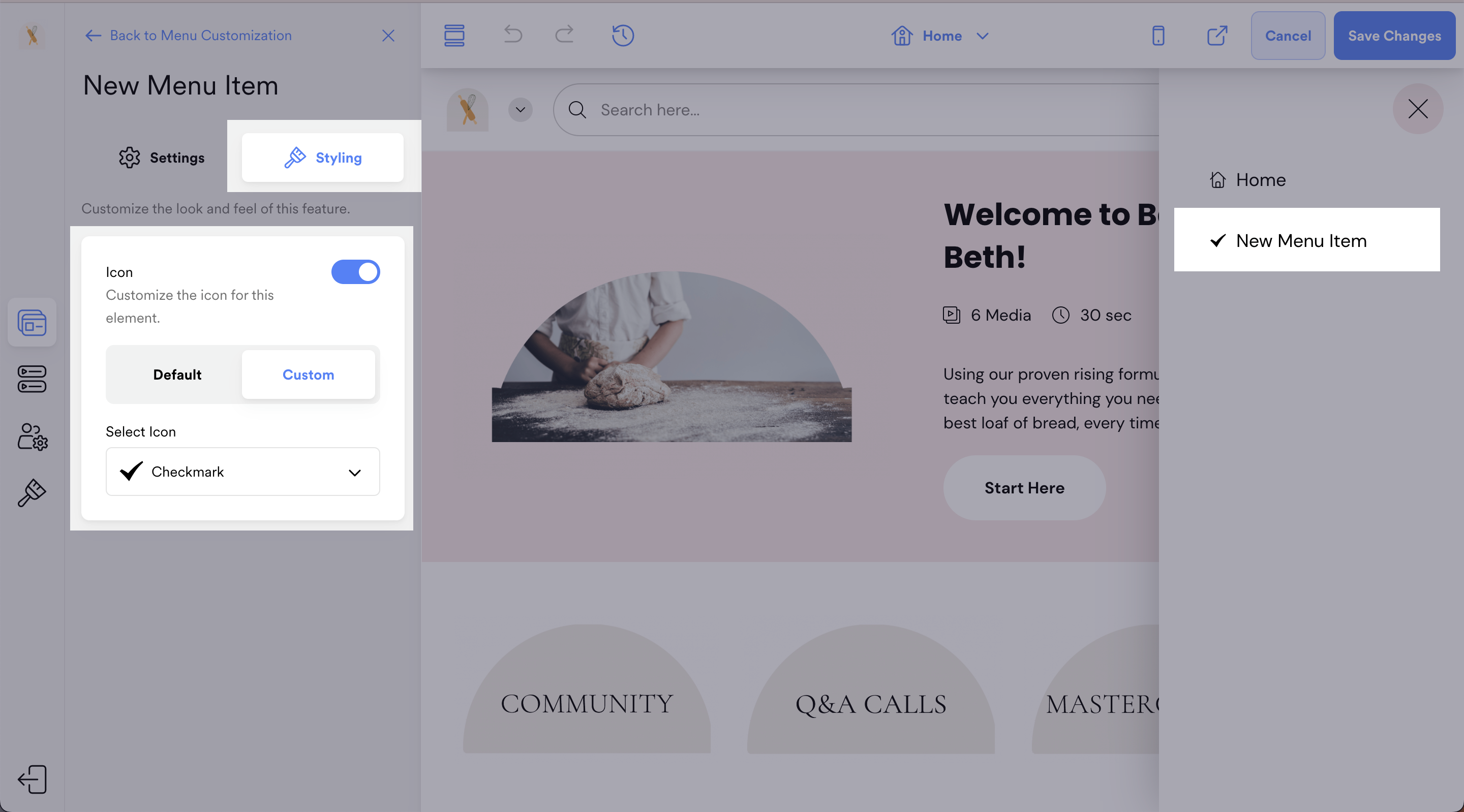The height and width of the screenshot is (812, 1464).
Task: Go back to Menu Customization
Action: pos(188,35)
